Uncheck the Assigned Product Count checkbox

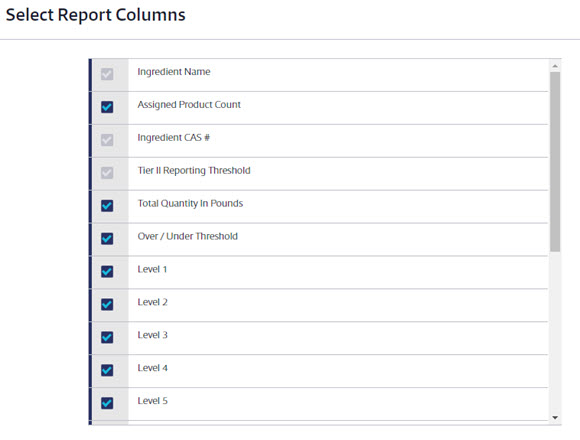[x=107, y=107]
